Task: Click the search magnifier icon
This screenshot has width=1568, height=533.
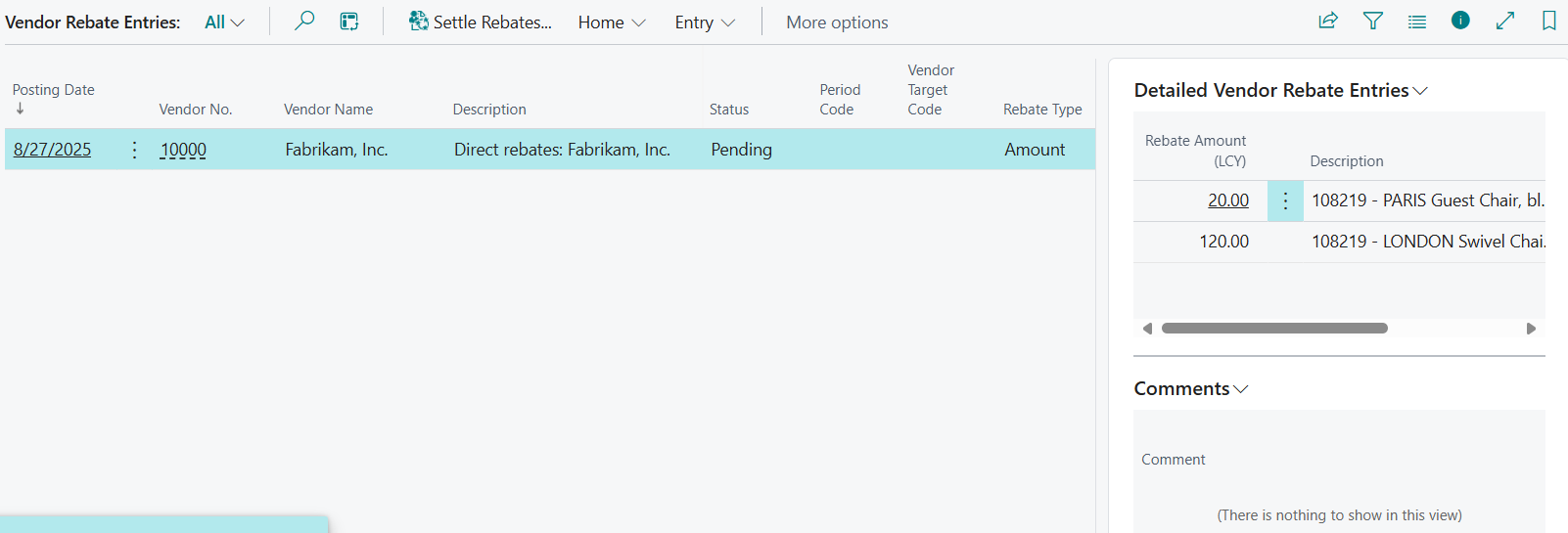Action: click(304, 21)
